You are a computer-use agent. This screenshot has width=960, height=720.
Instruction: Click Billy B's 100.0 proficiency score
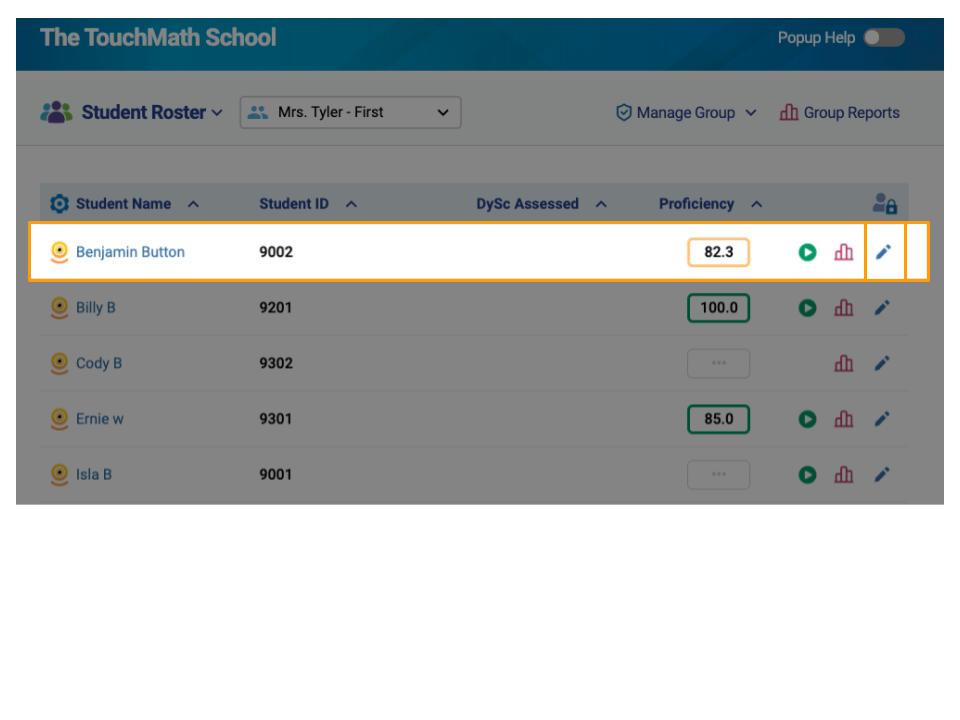(718, 307)
